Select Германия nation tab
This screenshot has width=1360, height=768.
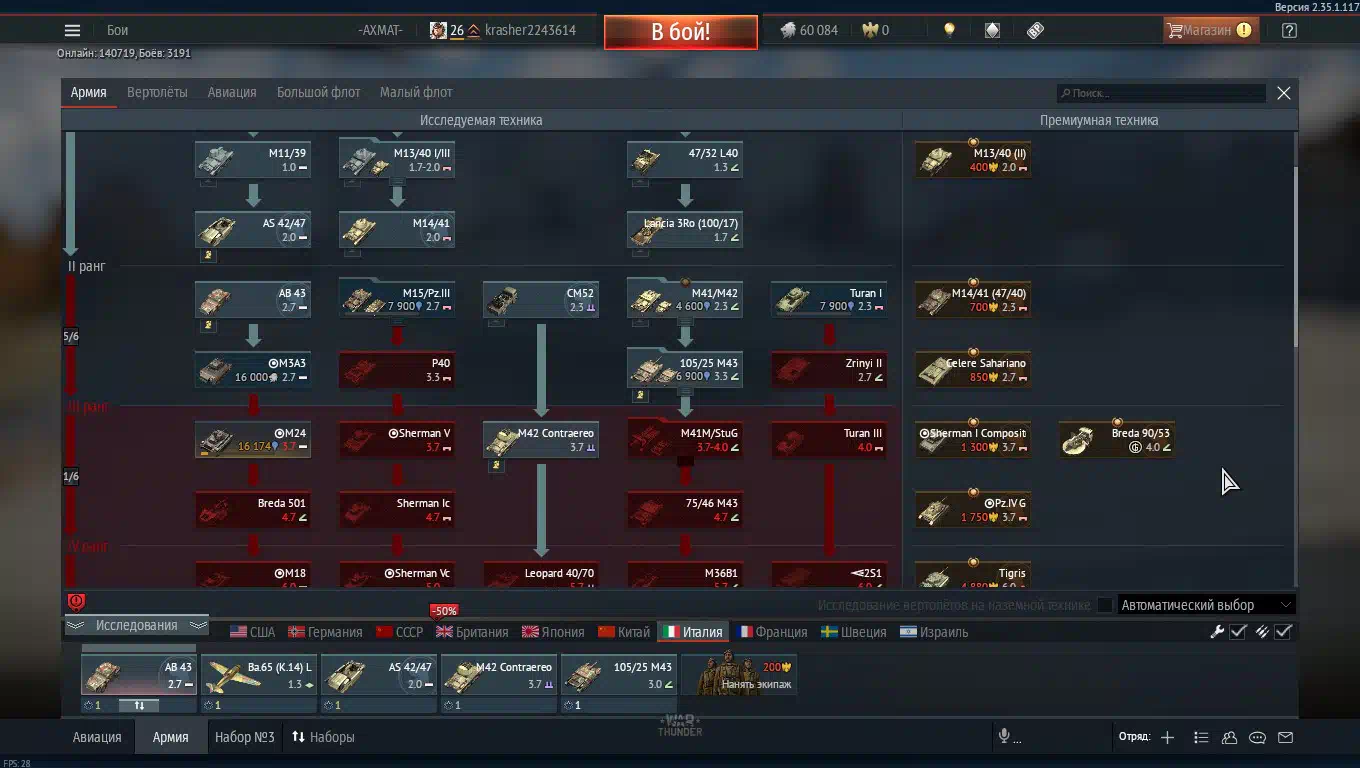click(325, 632)
